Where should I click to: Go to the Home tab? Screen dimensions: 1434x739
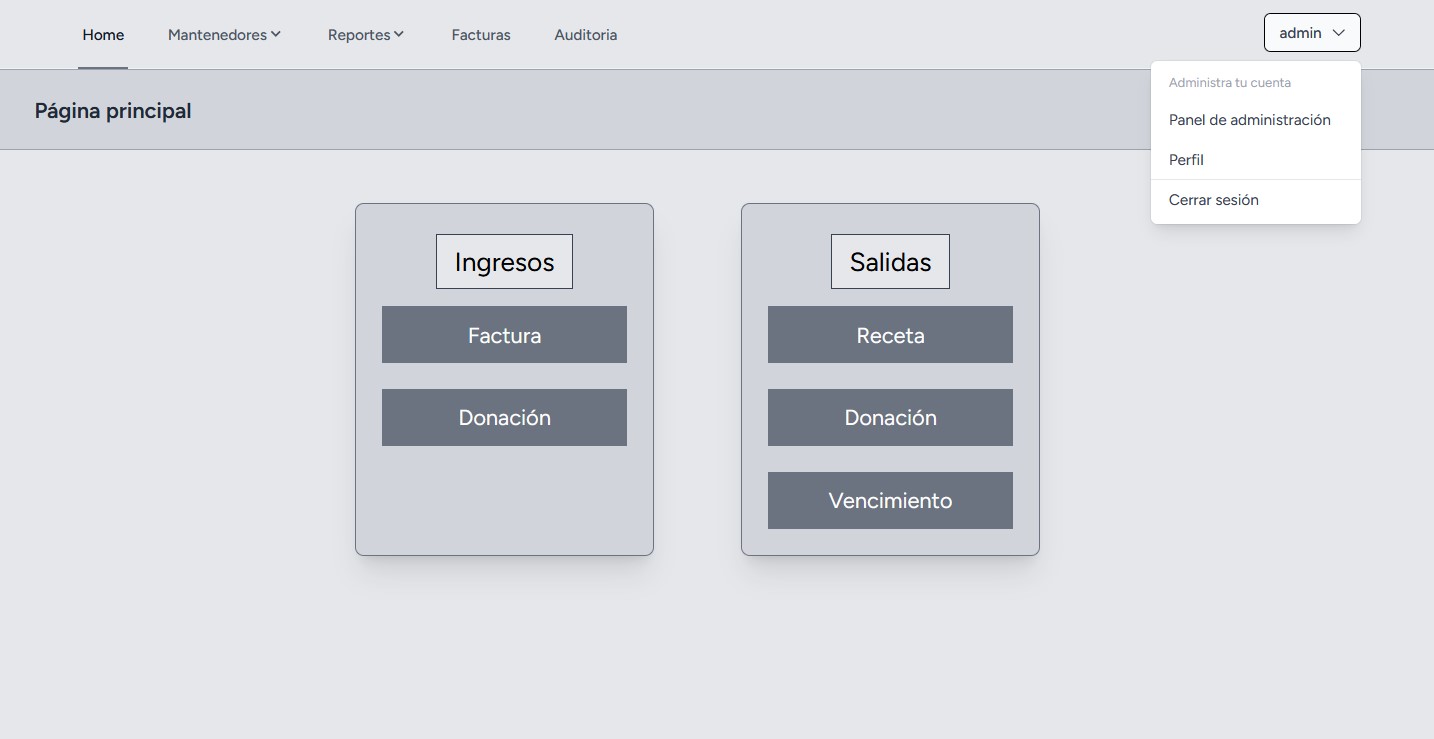[103, 35]
